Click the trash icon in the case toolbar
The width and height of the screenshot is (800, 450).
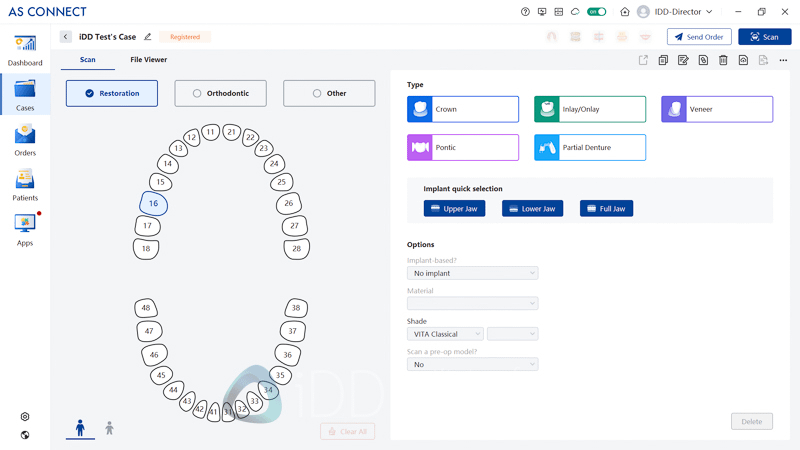tap(723, 61)
